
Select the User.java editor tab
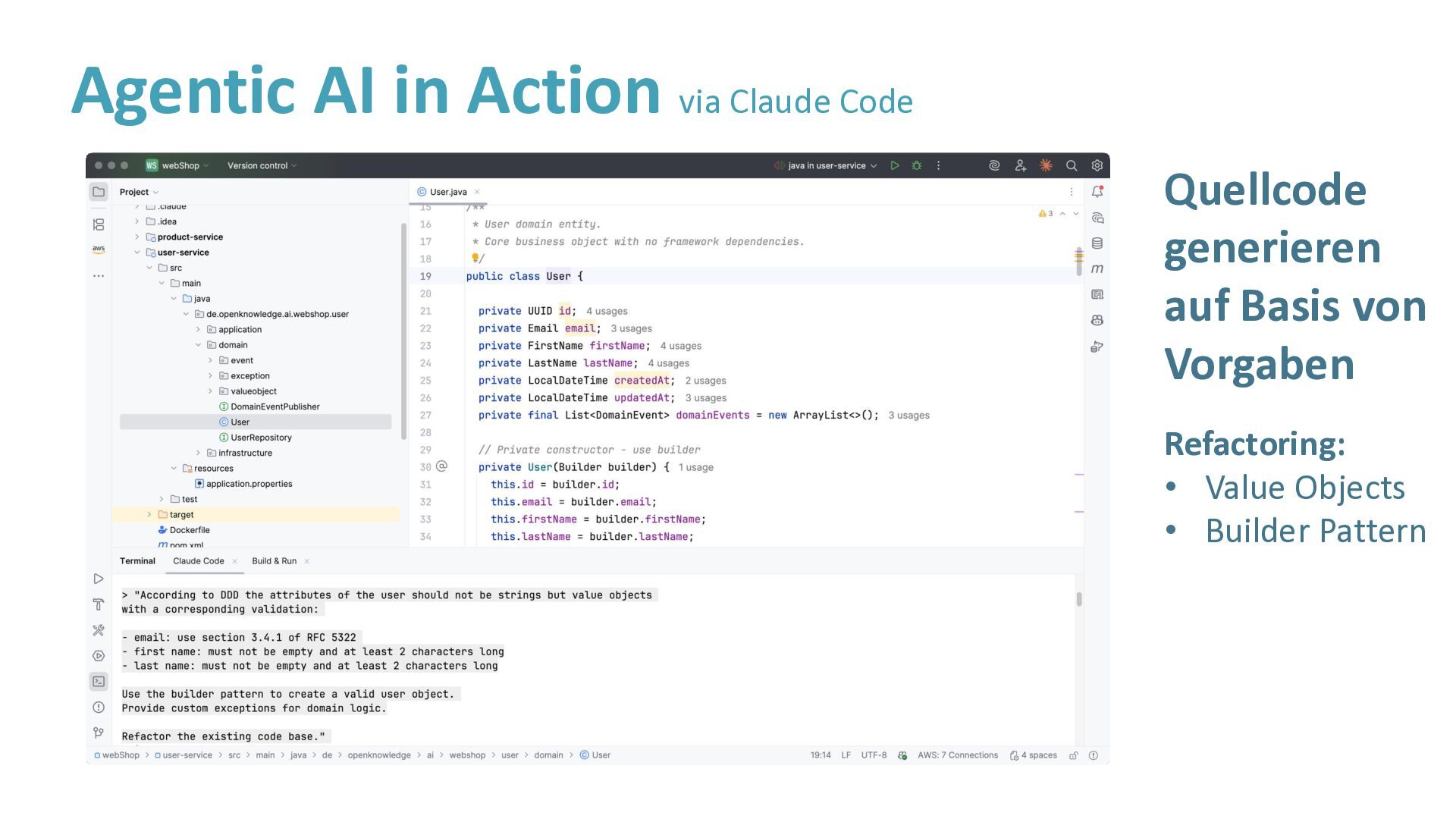point(447,192)
